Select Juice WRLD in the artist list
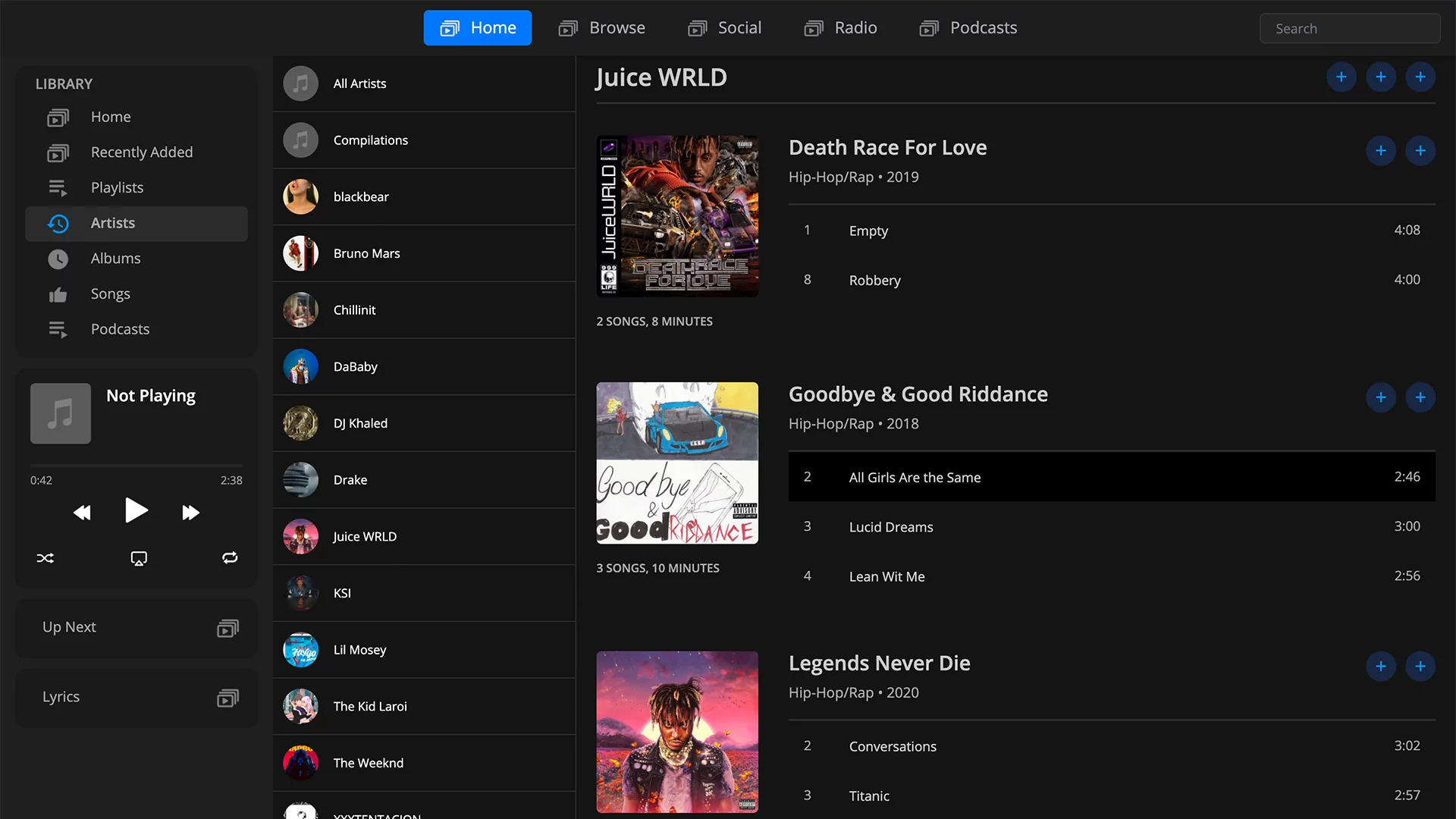The width and height of the screenshot is (1456, 819). (424, 537)
